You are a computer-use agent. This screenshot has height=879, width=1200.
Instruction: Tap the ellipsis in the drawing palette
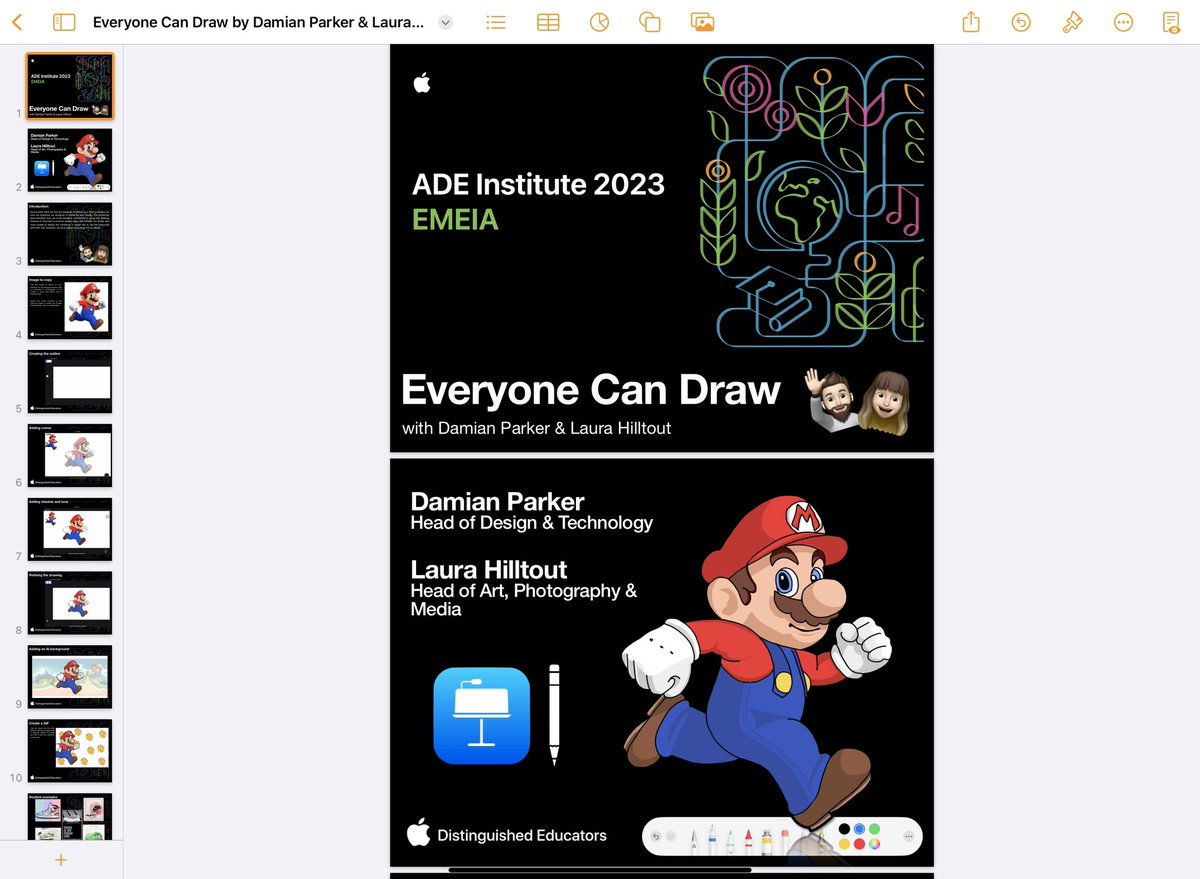[908, 836]
